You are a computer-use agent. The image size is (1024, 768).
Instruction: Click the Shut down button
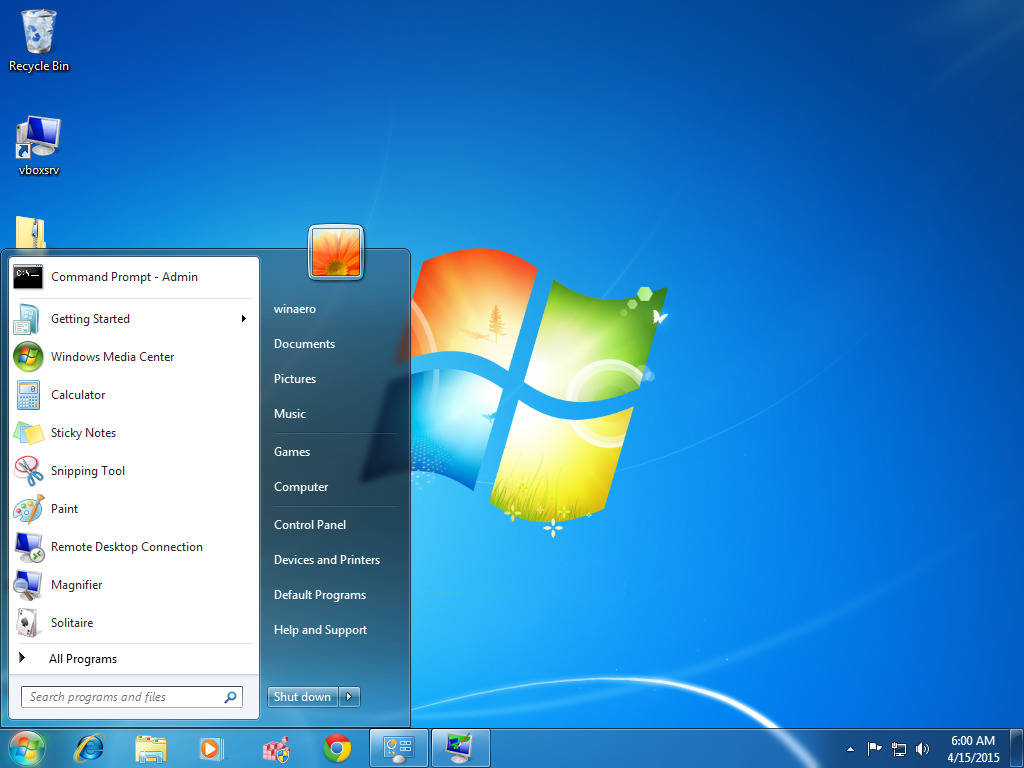tap(302, 696)
